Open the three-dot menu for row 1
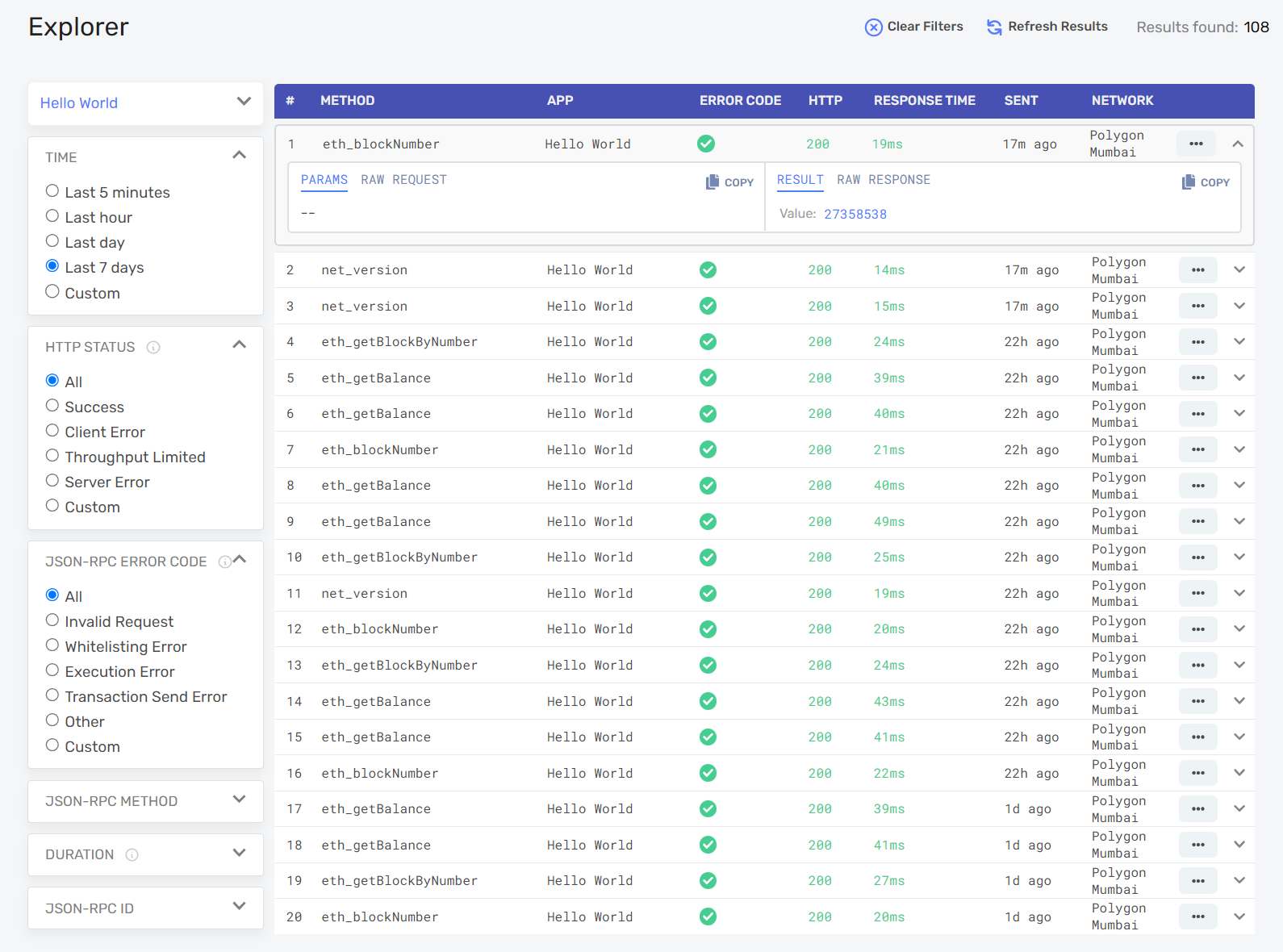Image resolution: width=1283 pixels, height=952 pixels. pos(1196,144)
